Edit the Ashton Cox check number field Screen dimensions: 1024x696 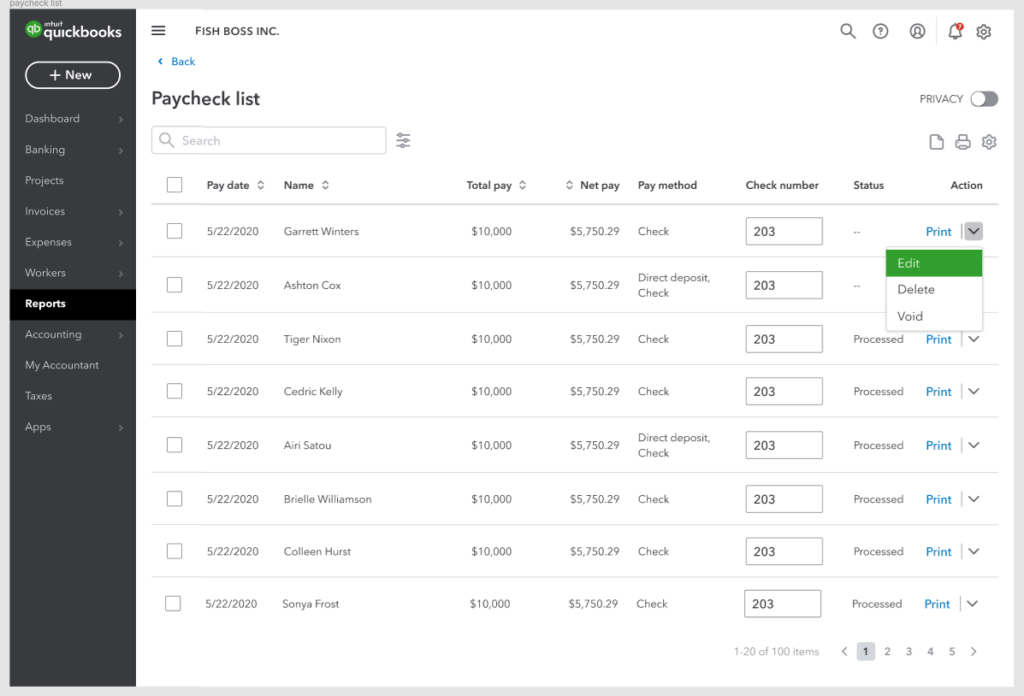tap(784, 285)
